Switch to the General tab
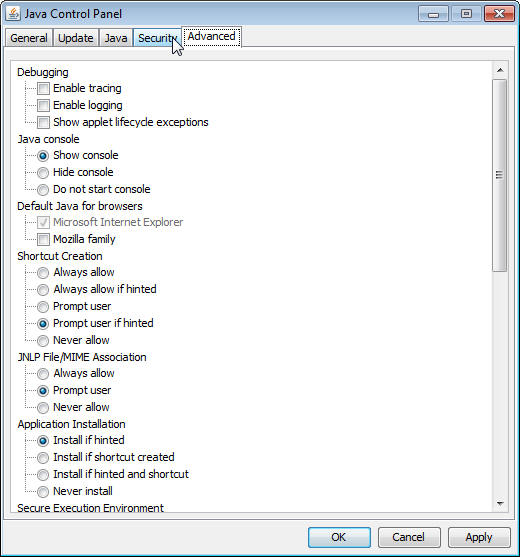This screenshot has height=557, width=520. pos(29,38)
